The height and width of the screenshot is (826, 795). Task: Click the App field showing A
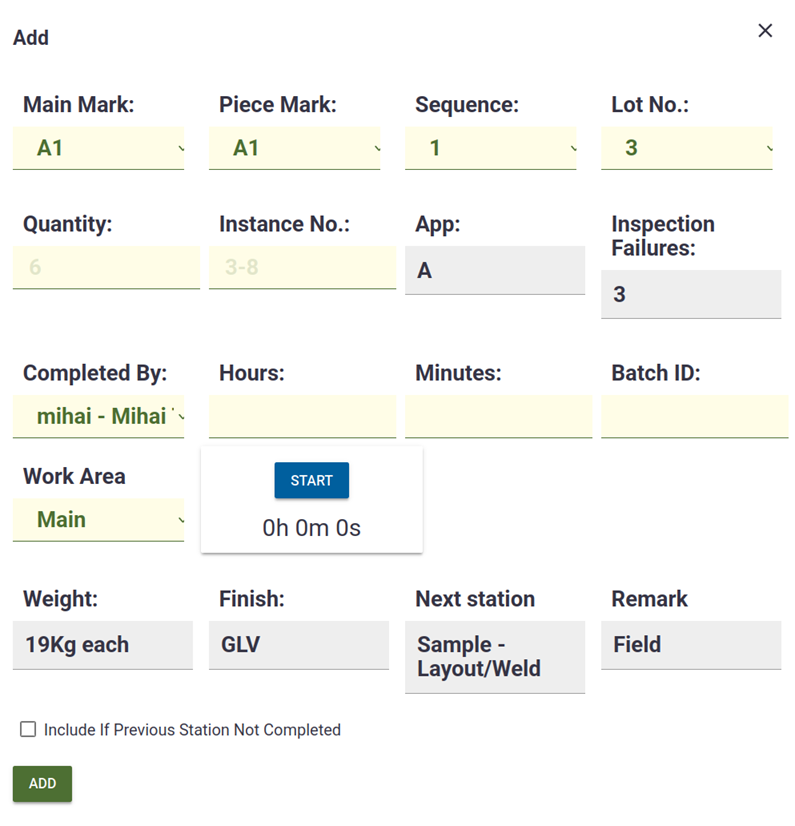click(495, 271)
